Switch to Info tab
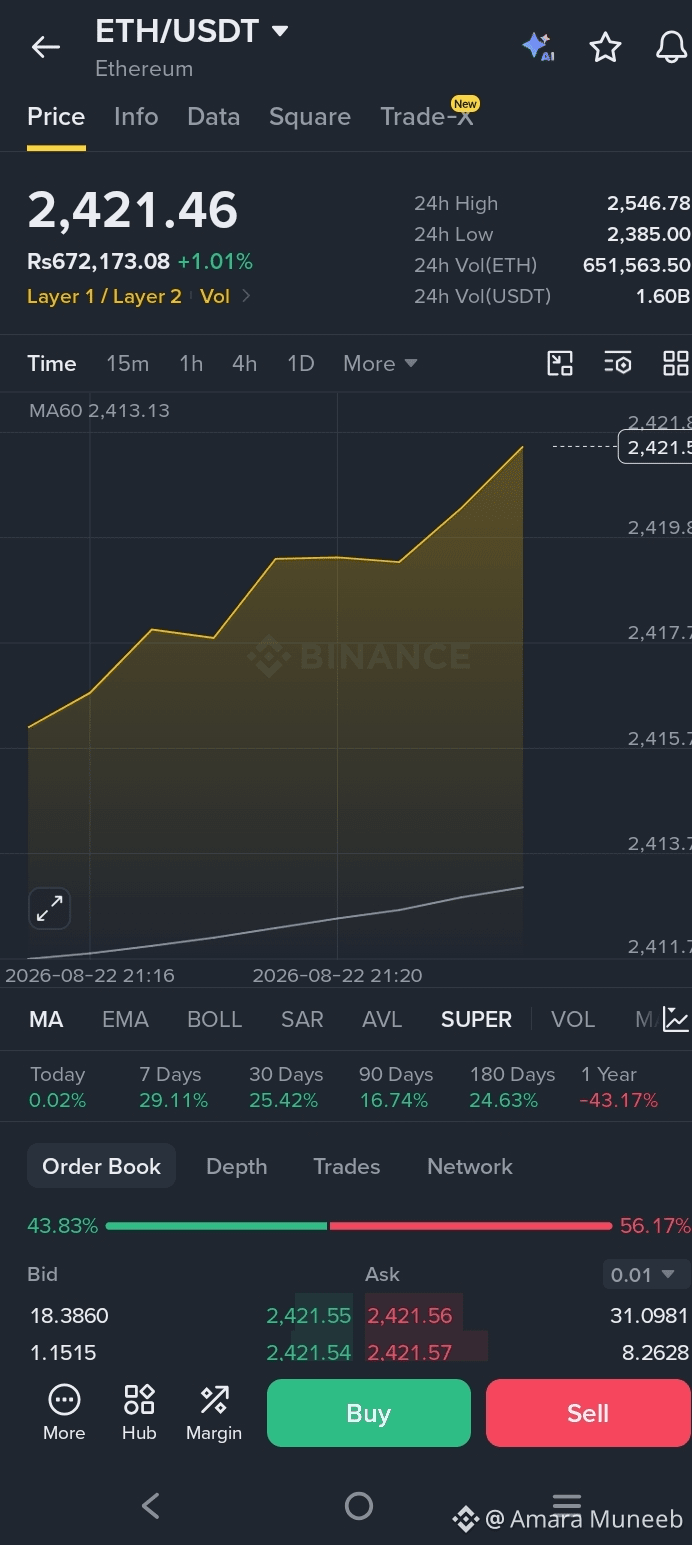This screenshot has height=1545, width=692. [x=136, y=117]
